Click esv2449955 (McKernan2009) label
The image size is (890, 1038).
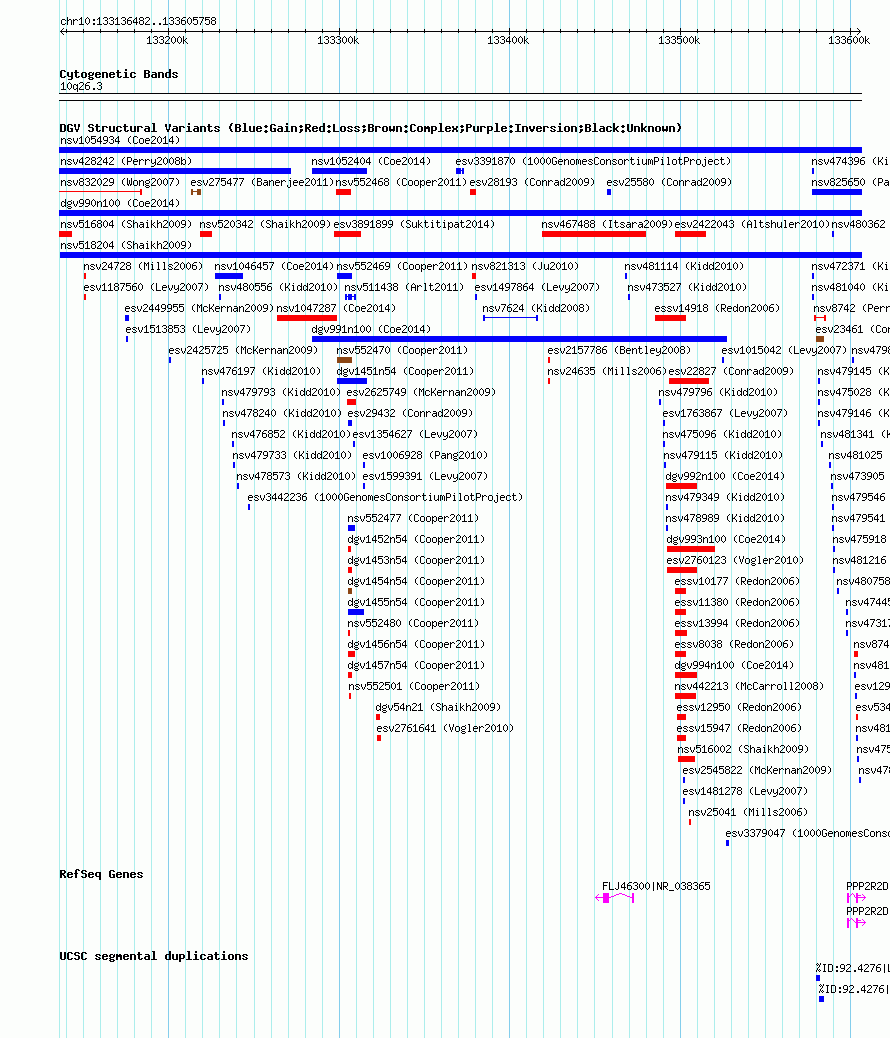[199, 308]
